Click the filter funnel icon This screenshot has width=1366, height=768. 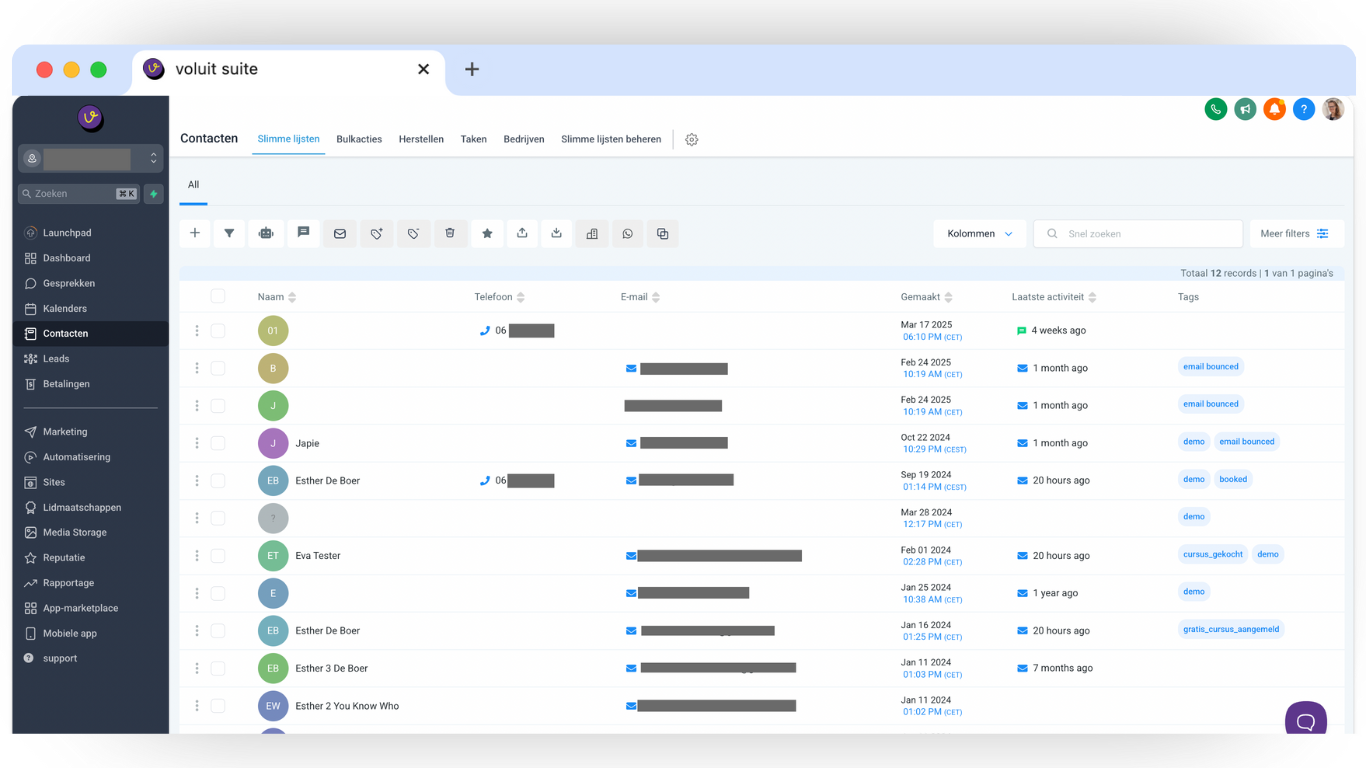tap(229, 234)
